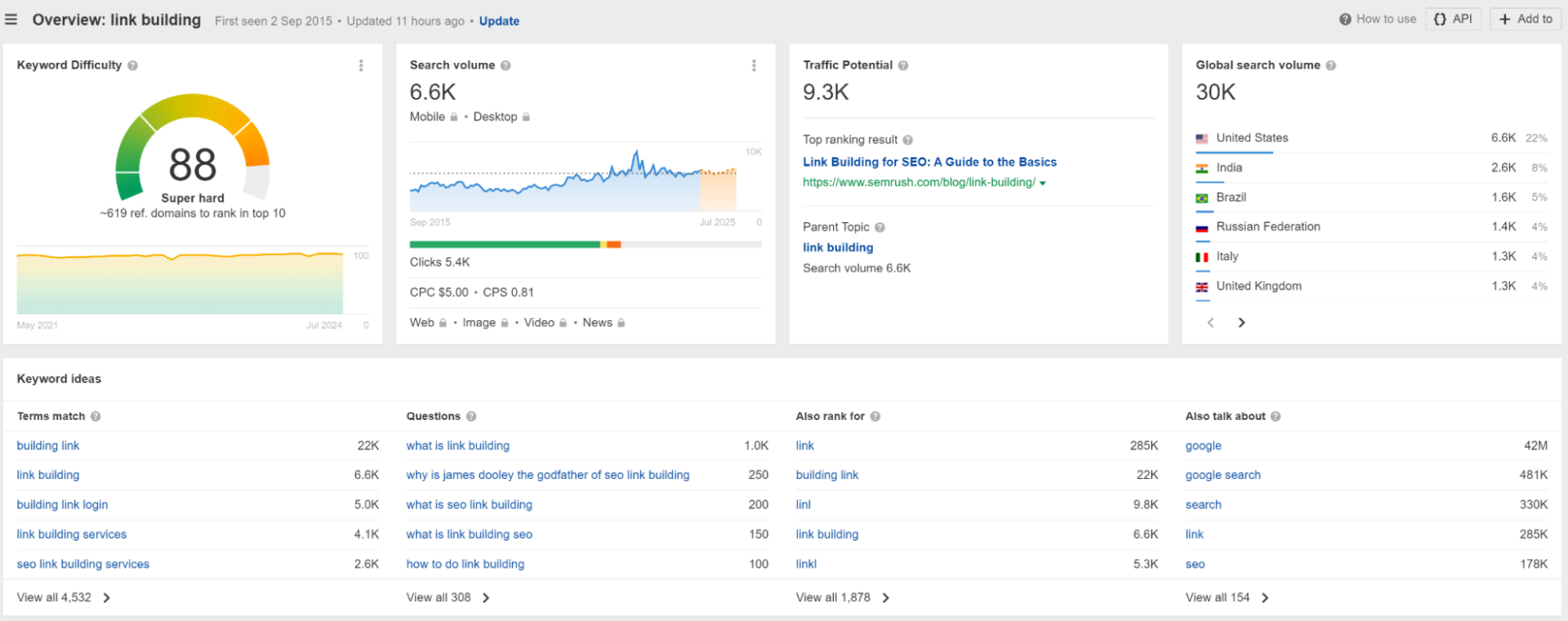Click the Image lock icon
The width and height of the screenshot is (1568, 621).
click(x=505, y=323)
